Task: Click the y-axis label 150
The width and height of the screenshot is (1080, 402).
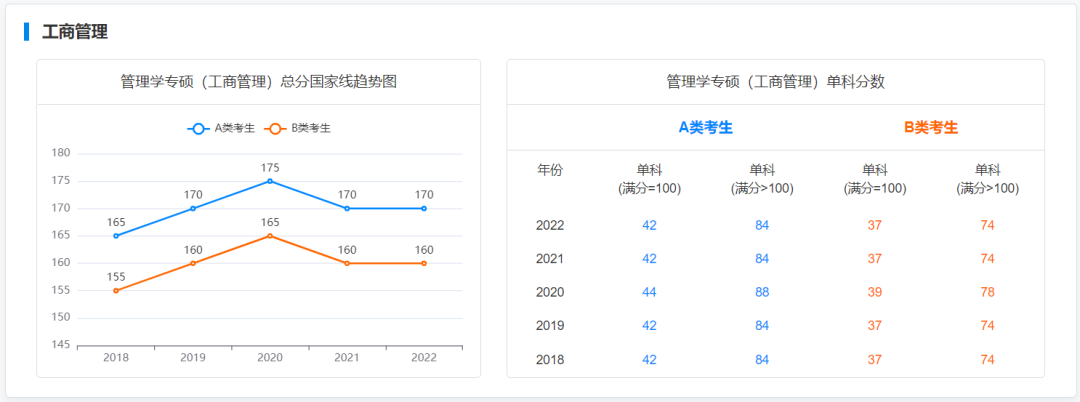Action: point(61,317)
